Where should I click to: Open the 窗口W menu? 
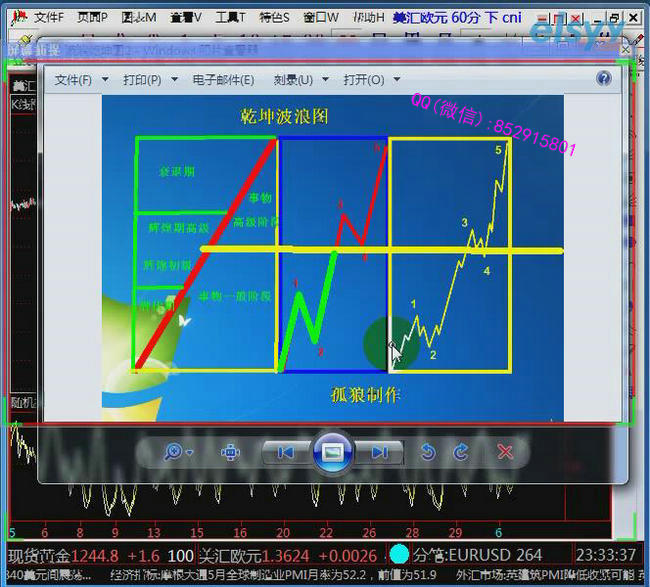[x=320, y=17]
